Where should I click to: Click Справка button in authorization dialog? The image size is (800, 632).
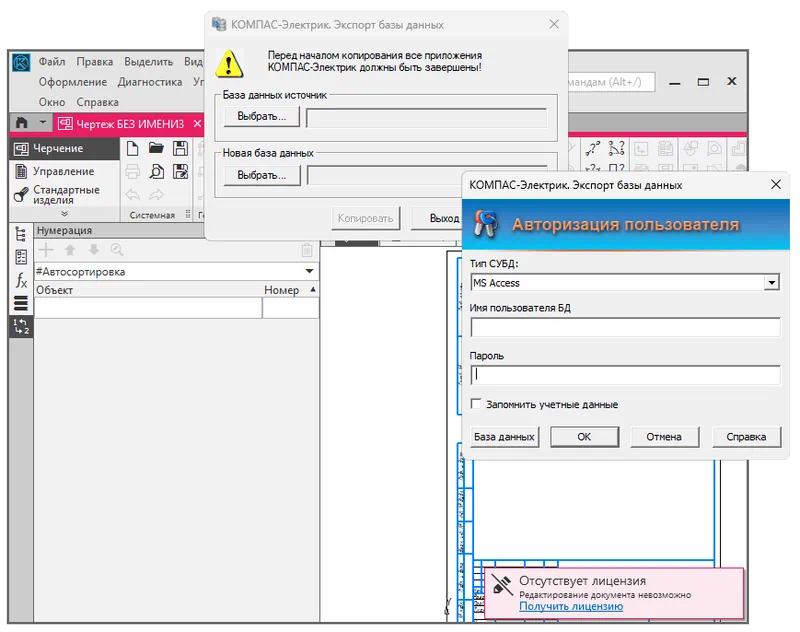tap(746, 437)
